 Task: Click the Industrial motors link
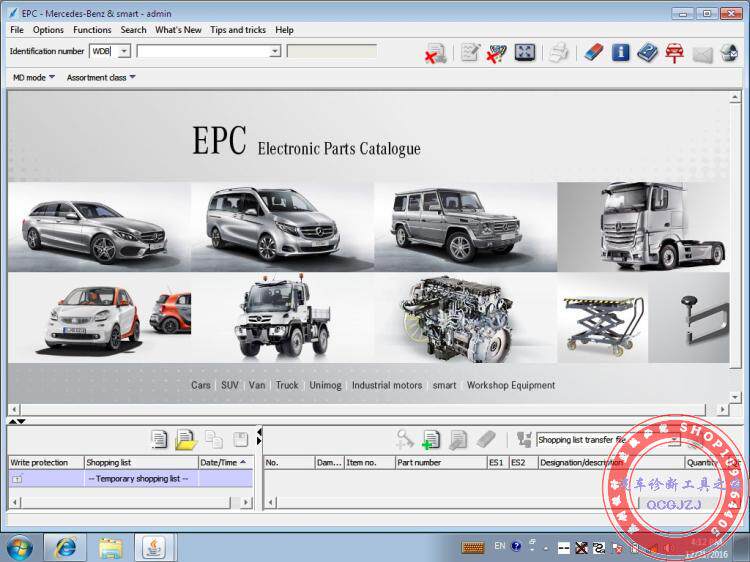coord(387,385)
